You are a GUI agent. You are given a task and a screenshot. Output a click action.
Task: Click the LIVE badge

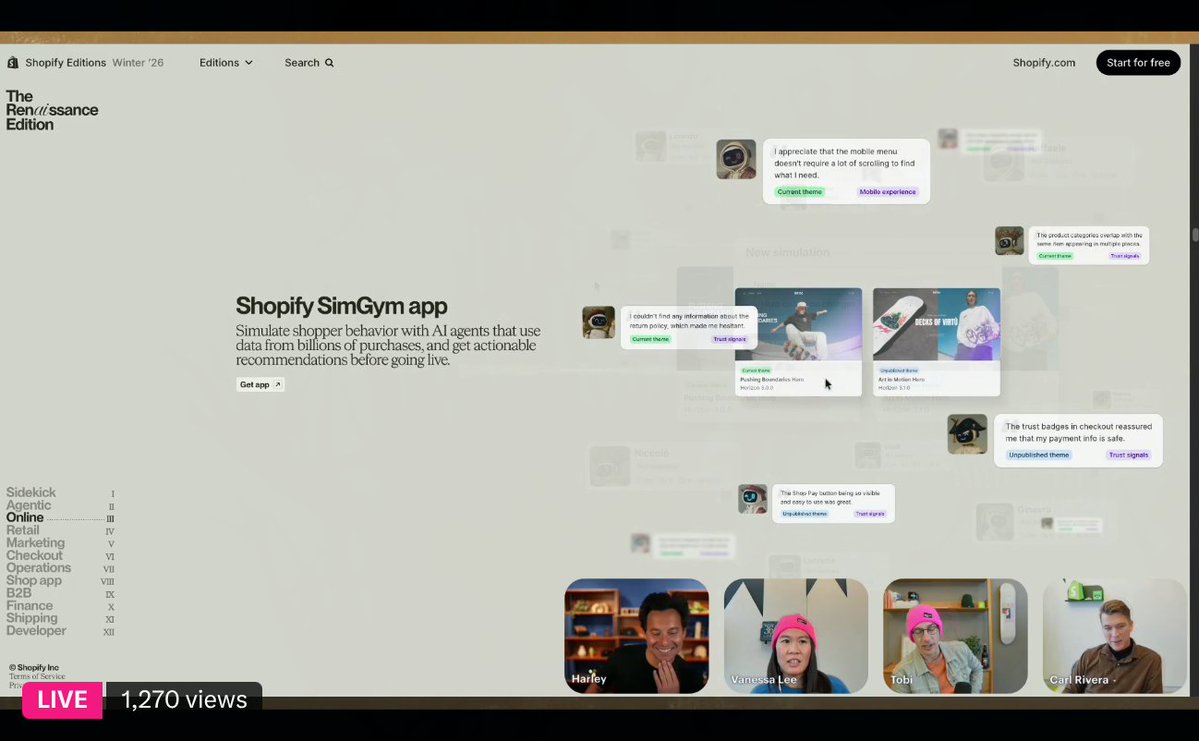pyautogui.click(x=62, y=700)
